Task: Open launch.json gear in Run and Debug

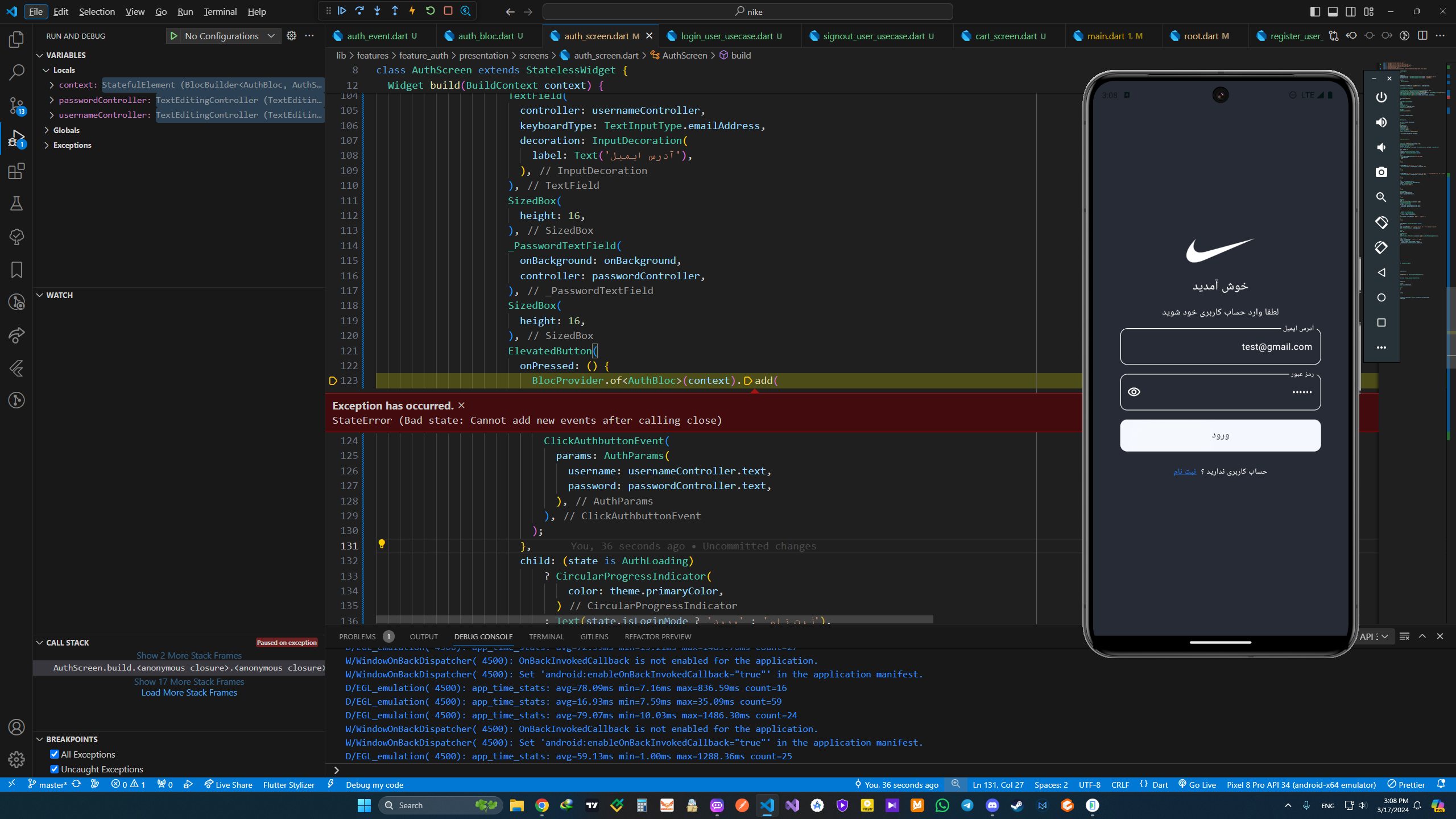Action: [x=291, y=36]
